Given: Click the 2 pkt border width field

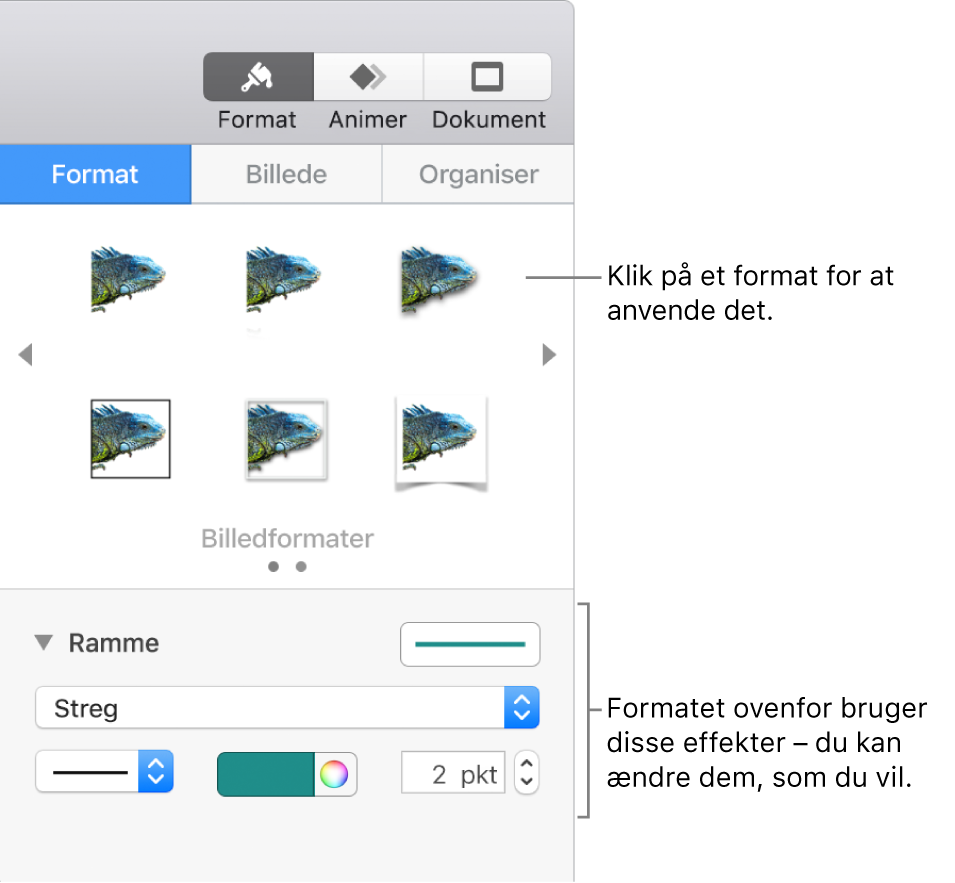Looking at the screenshot, I should (453, 772).
